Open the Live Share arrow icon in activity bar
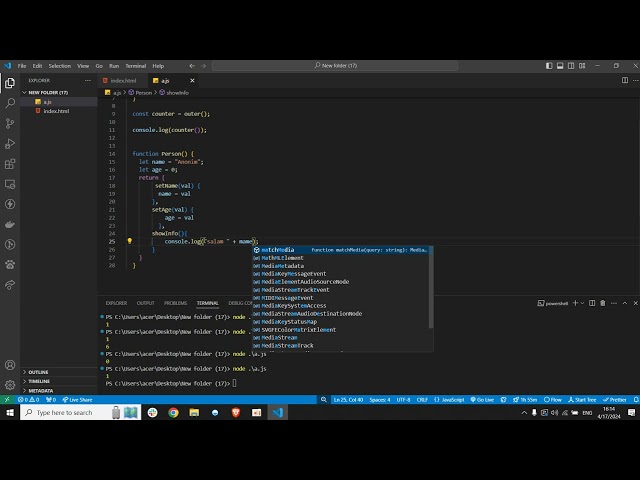Screen dimensions: 640x480 [x=10, y=285]
